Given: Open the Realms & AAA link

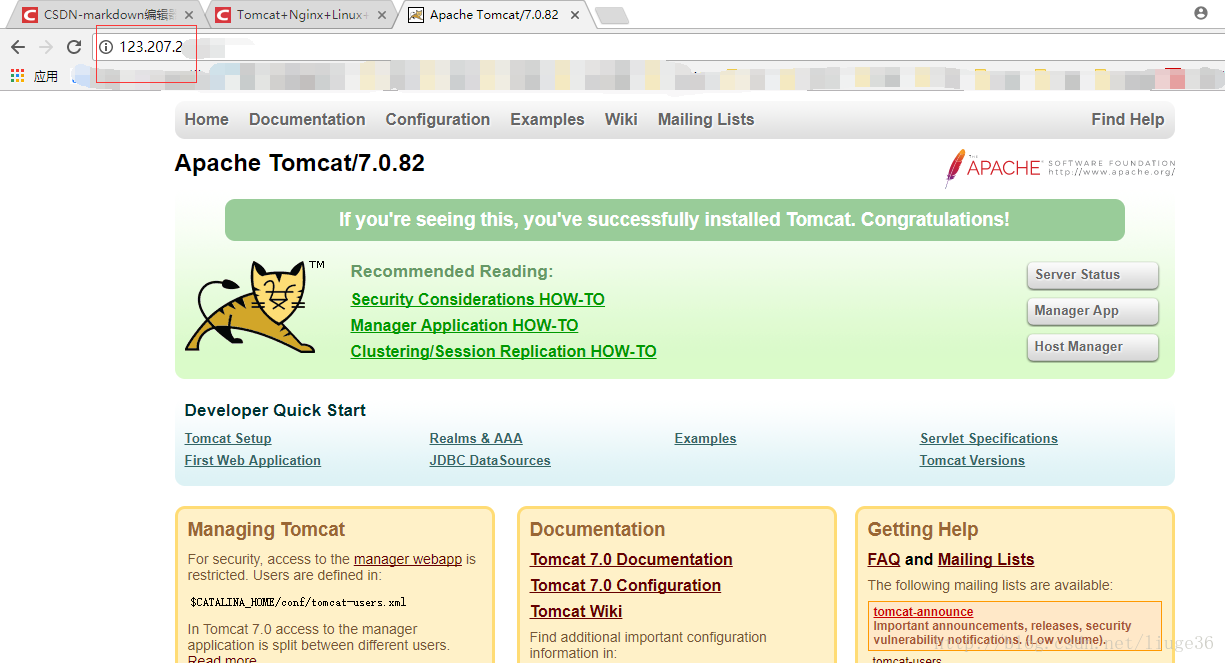Looking at the screenshot, I should click(476, 438).
